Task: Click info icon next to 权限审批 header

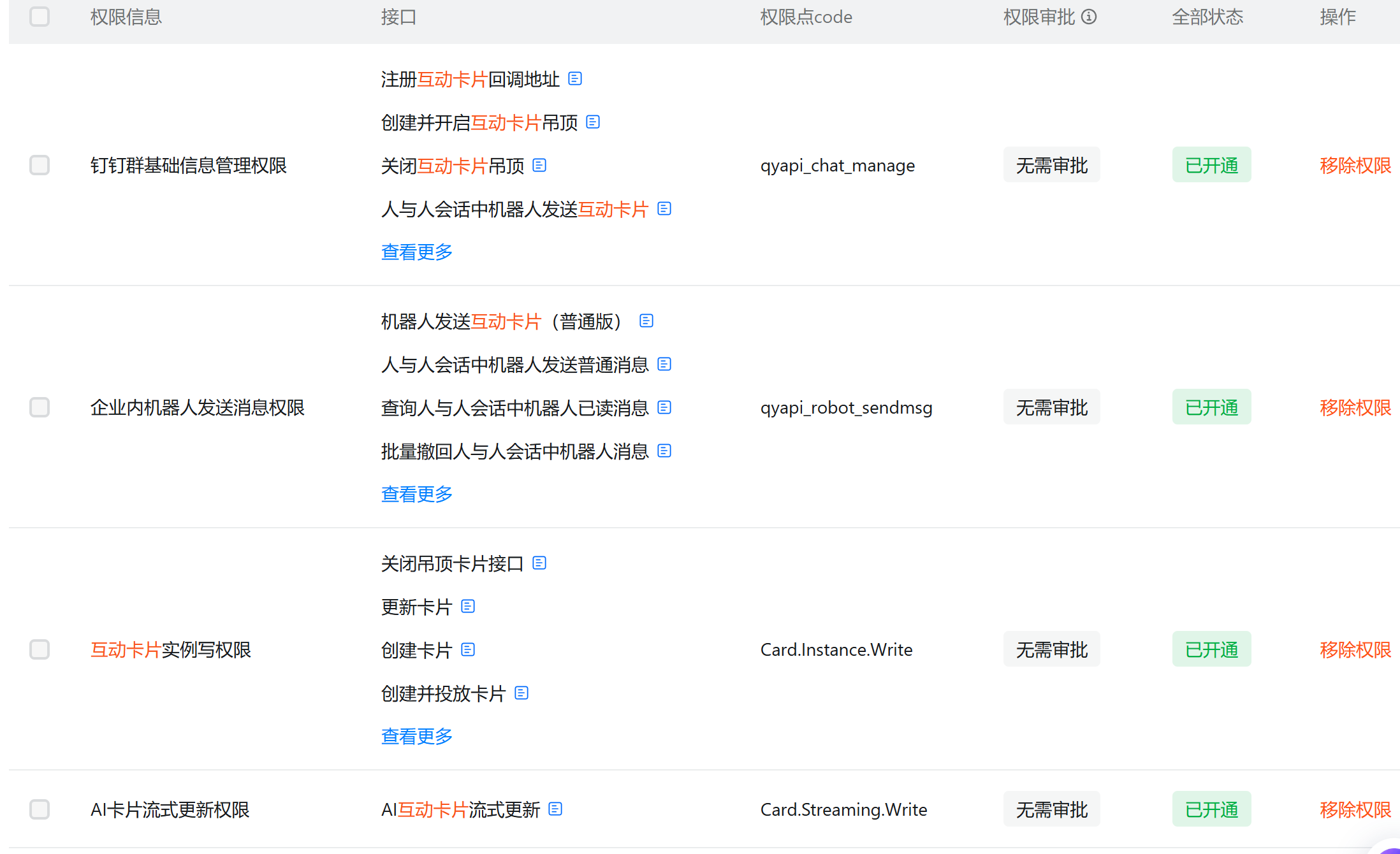Action: tap(1090, 17)
